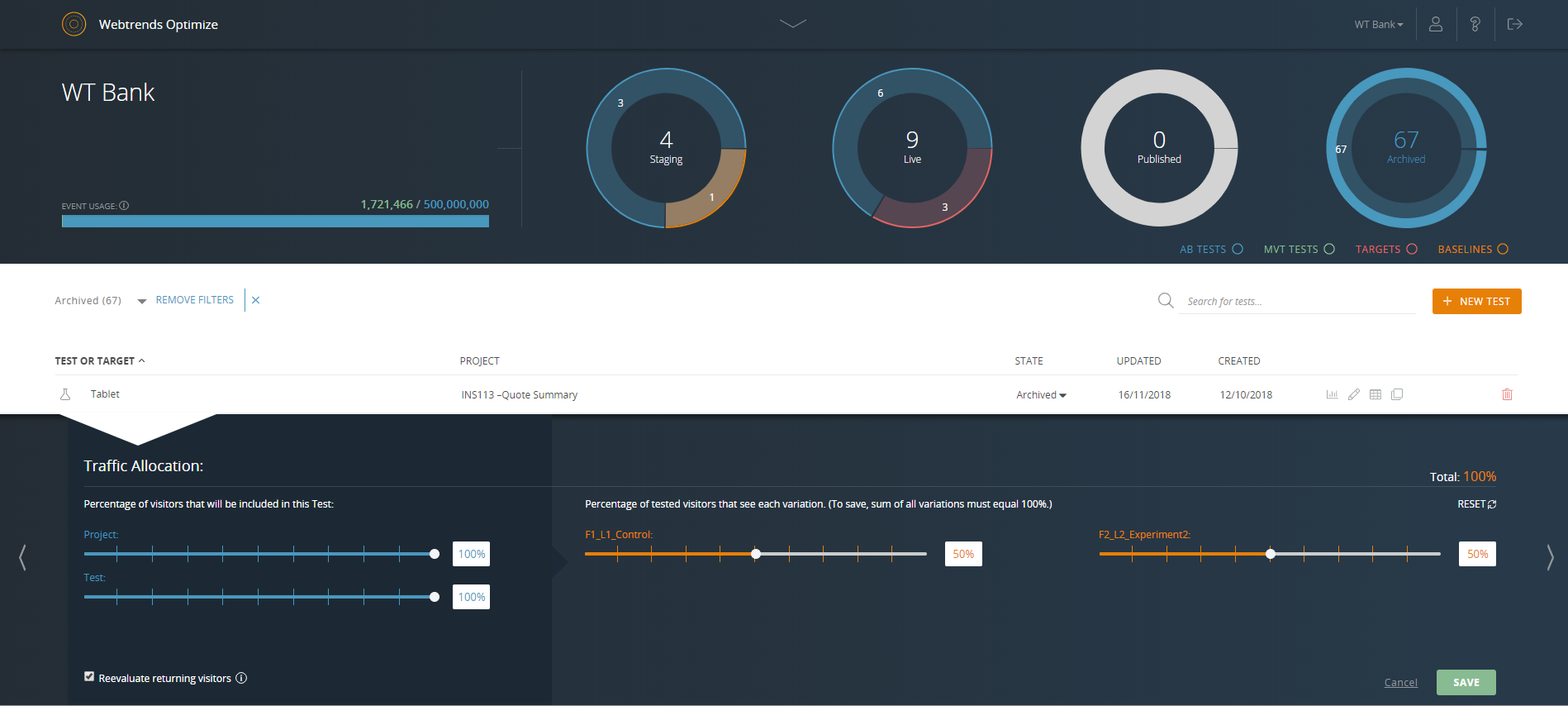
Task: Toggle Reevaluate returning visitors checkbox
Action: [x=89, y=676]
